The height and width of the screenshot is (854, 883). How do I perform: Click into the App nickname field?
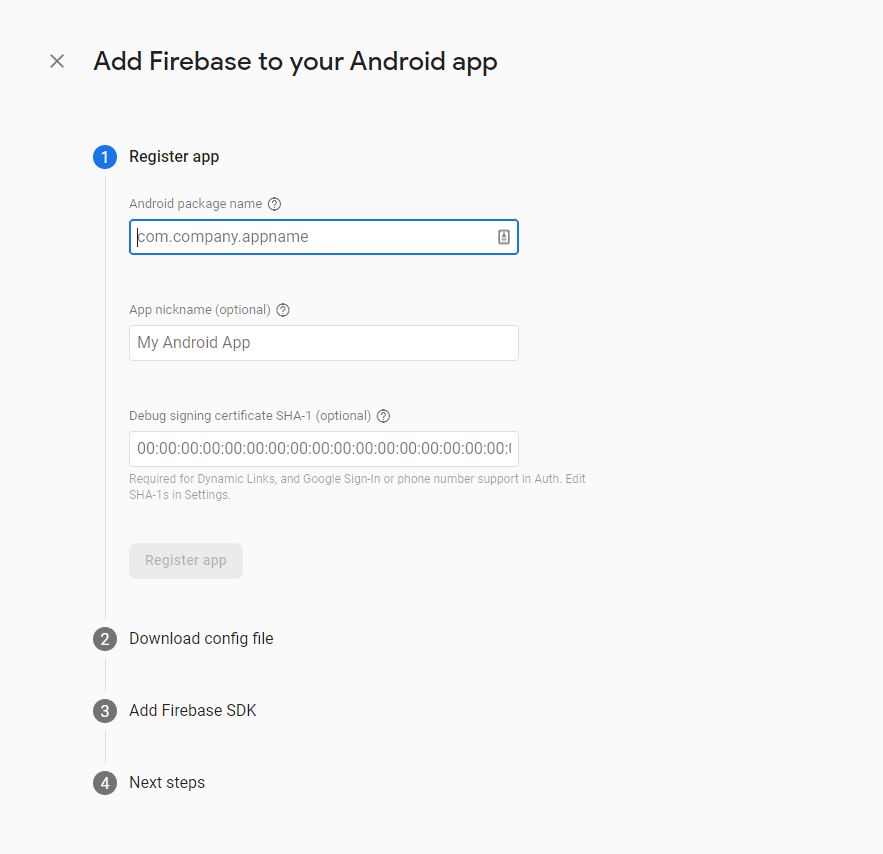point(323,343)
